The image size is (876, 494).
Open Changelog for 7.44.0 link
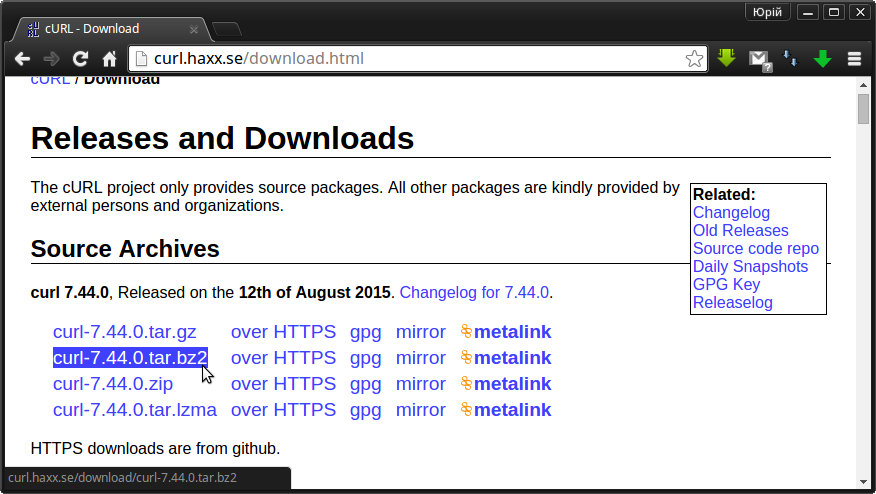tap(474, 292)
